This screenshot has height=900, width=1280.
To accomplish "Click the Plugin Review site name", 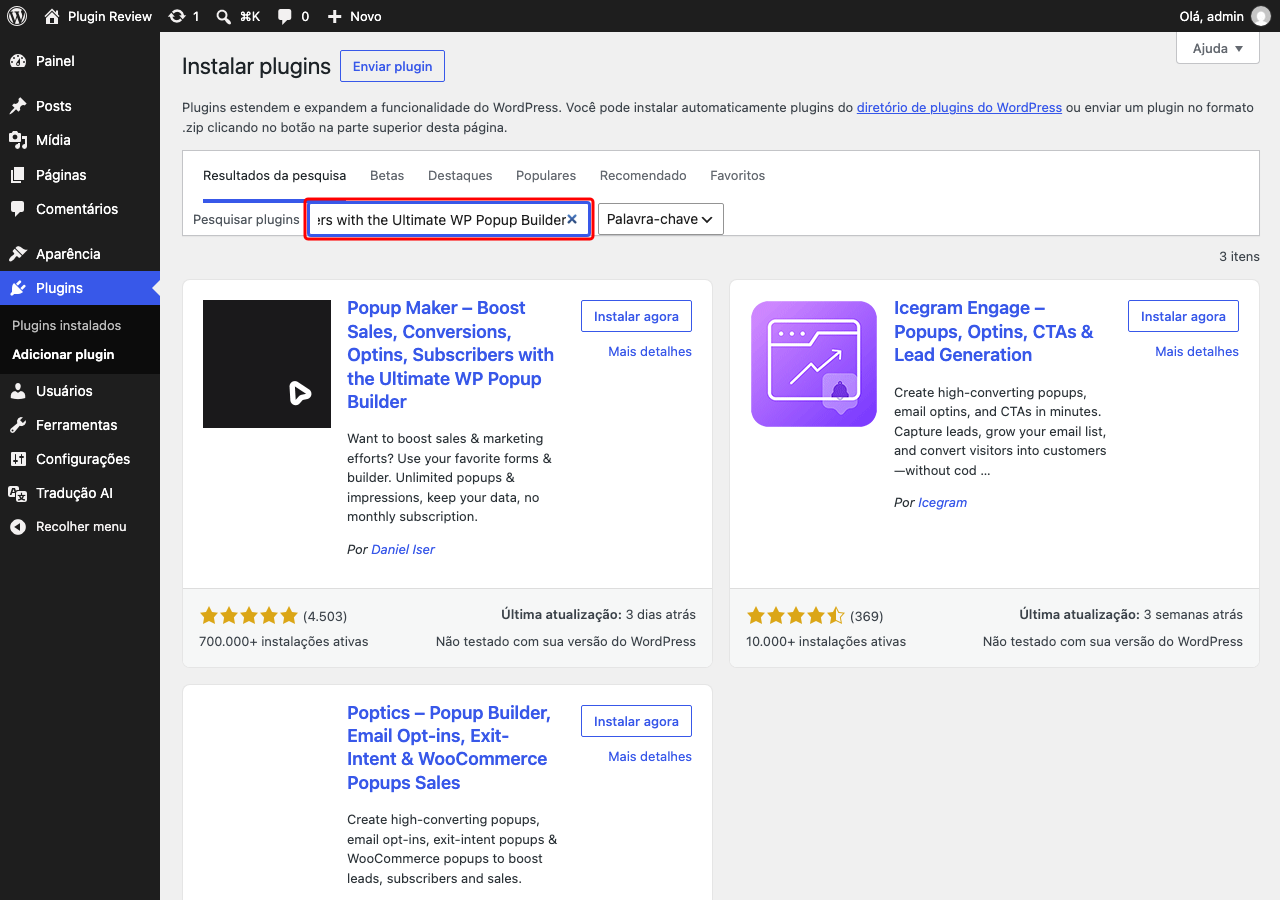I will tap(110, 16).
